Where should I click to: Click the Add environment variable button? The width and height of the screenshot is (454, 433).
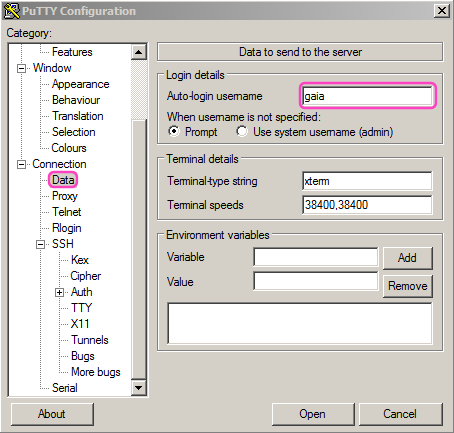pyautogui.click(x=407, y=258)
